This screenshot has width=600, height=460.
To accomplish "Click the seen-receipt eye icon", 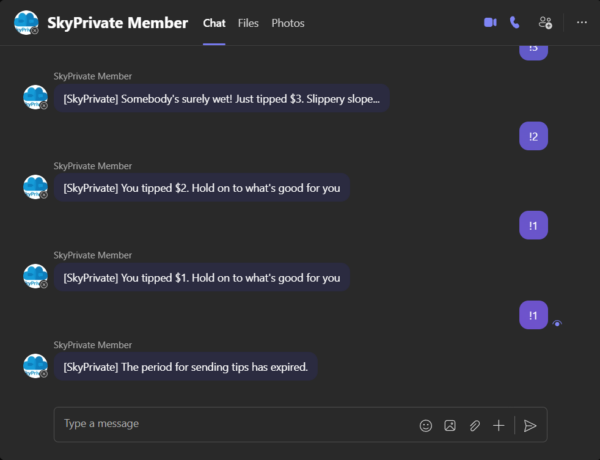I will click(557, 323).
